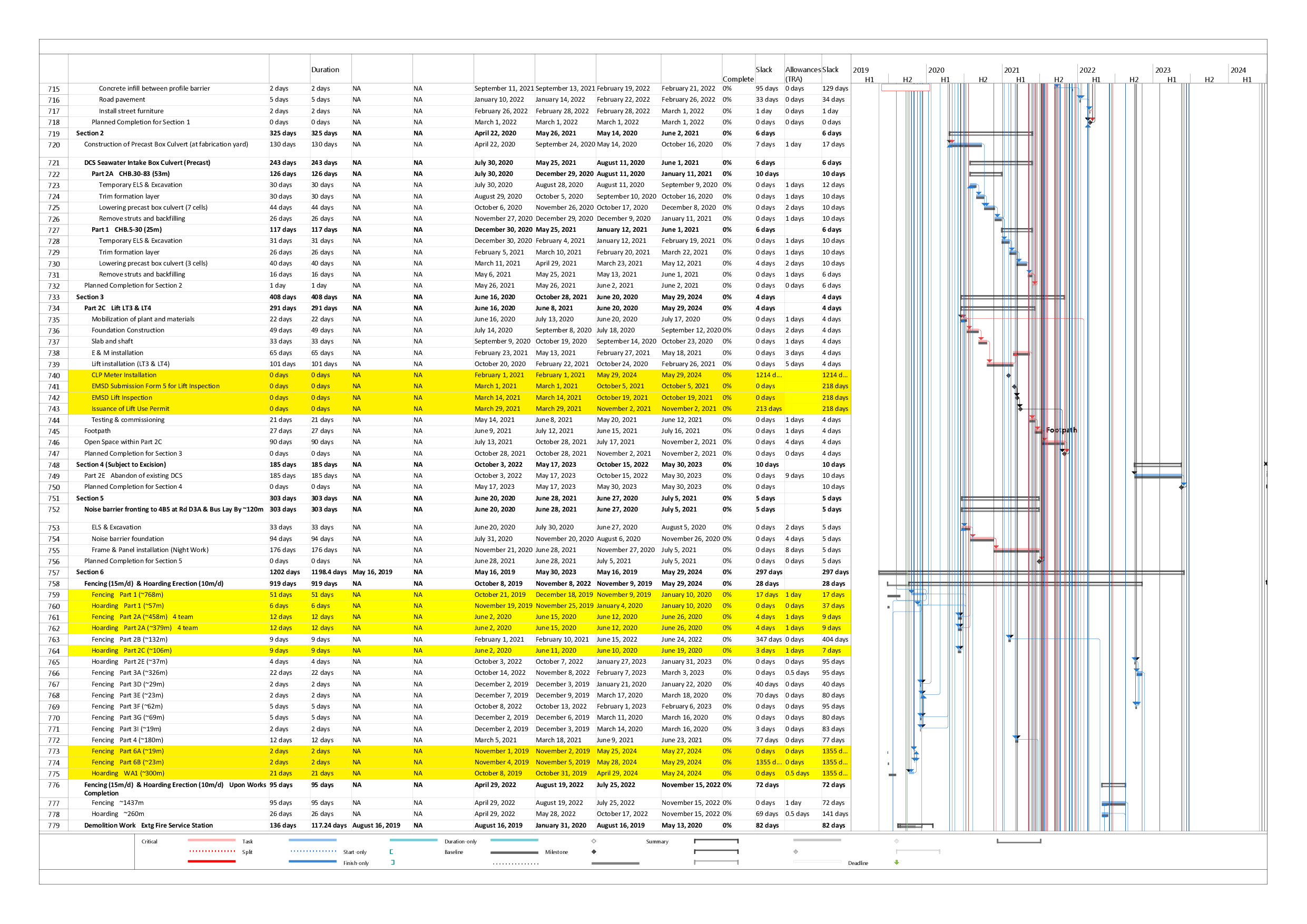Click the 'Section 3' summary row name
Image resolution: width=1307 pixels, height=924 pixels.
click(x=90, y=297)
